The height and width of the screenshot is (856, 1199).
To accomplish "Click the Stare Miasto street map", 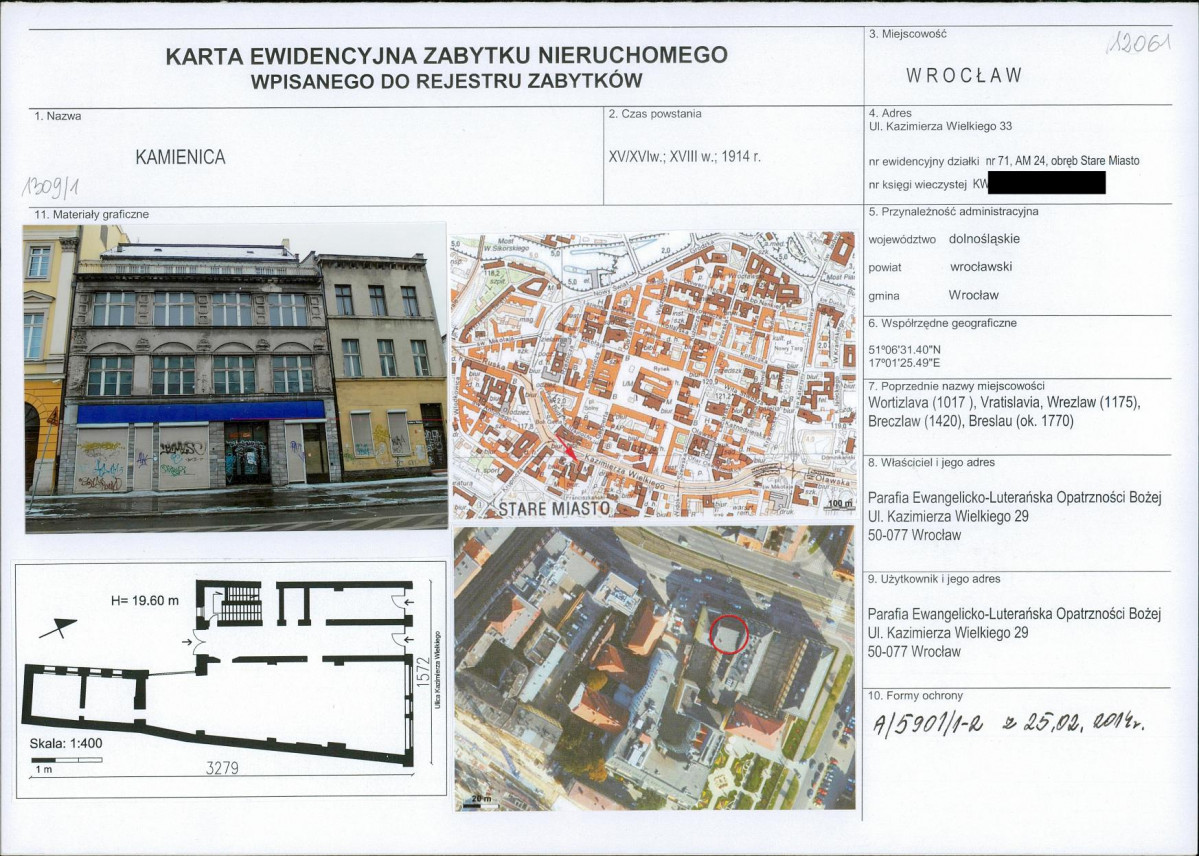I will (x=654, y=376).
